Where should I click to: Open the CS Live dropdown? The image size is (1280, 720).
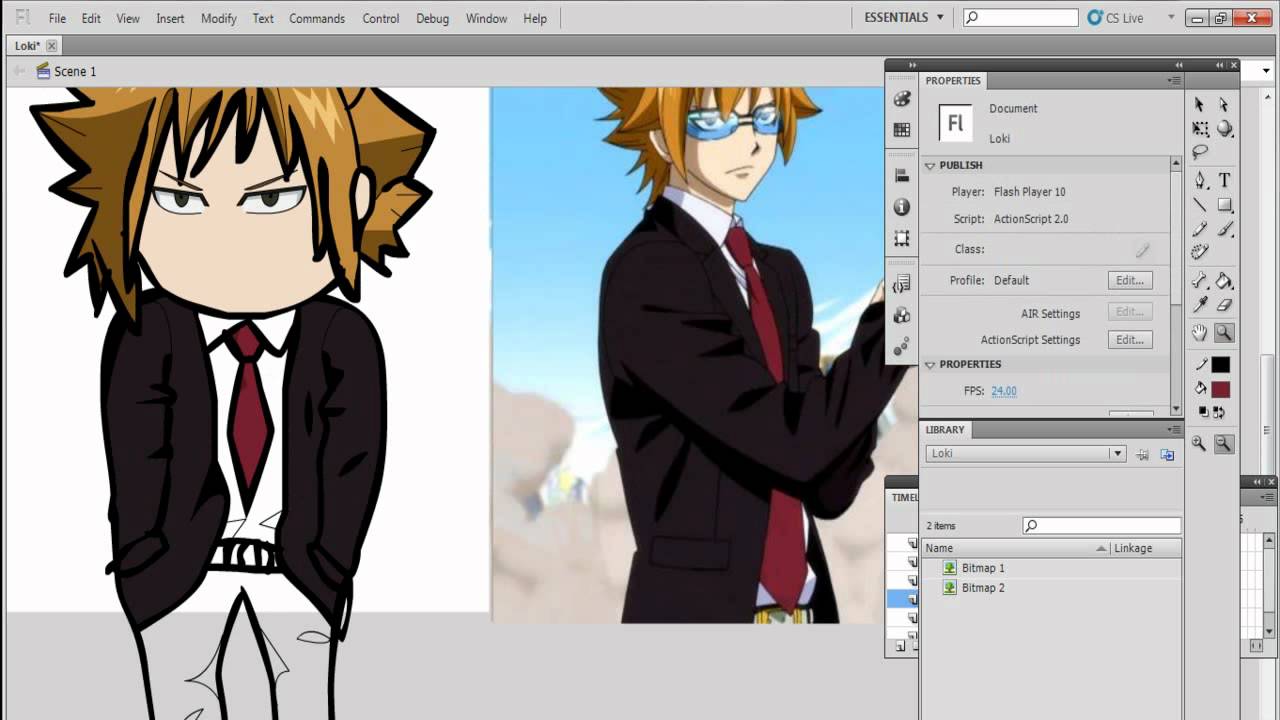1171,18
